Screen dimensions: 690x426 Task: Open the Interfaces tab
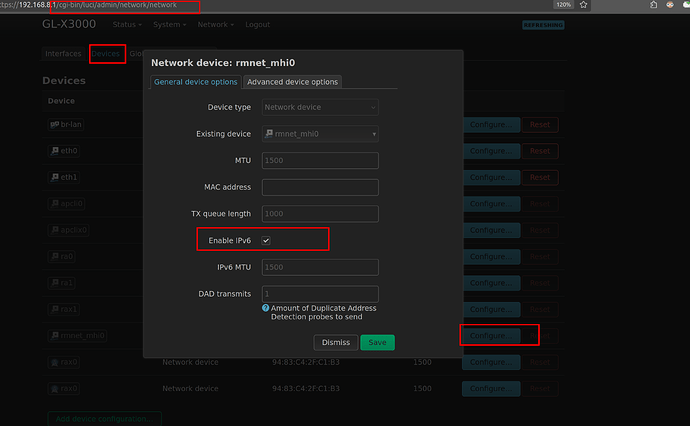[63, 54]
